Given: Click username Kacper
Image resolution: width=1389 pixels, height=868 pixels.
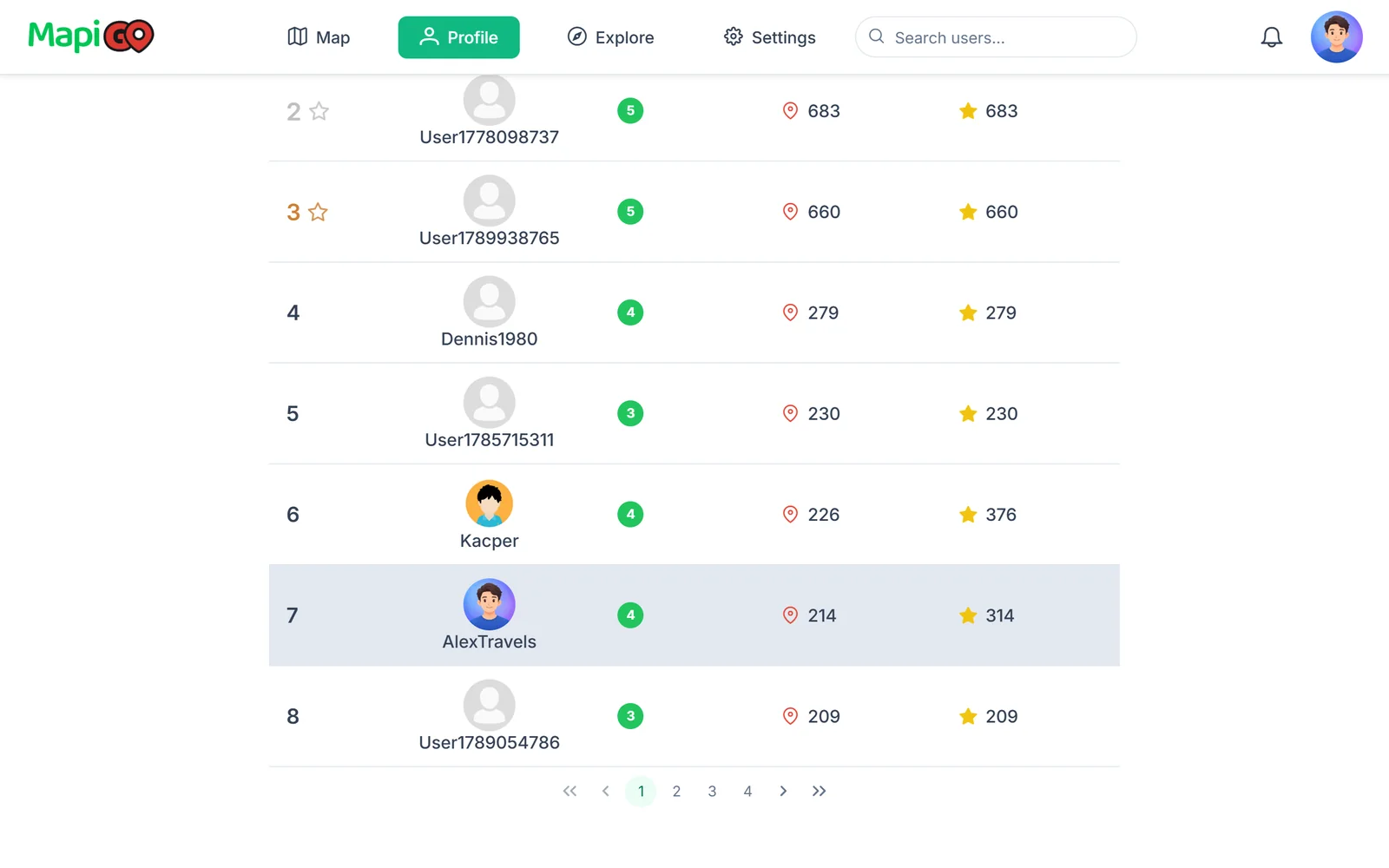Looking at the screenshot, I should click(x=490, y=541).
